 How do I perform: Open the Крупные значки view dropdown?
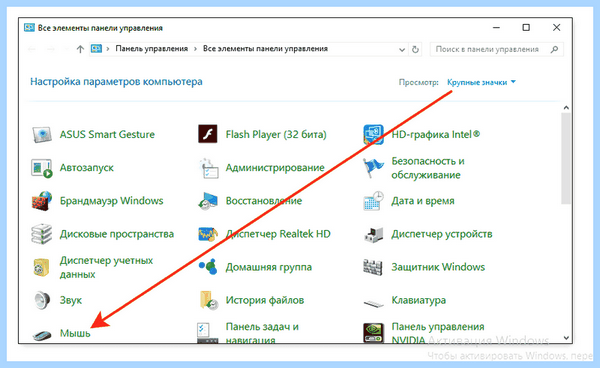pyautogui.click(x=481, y=82)
